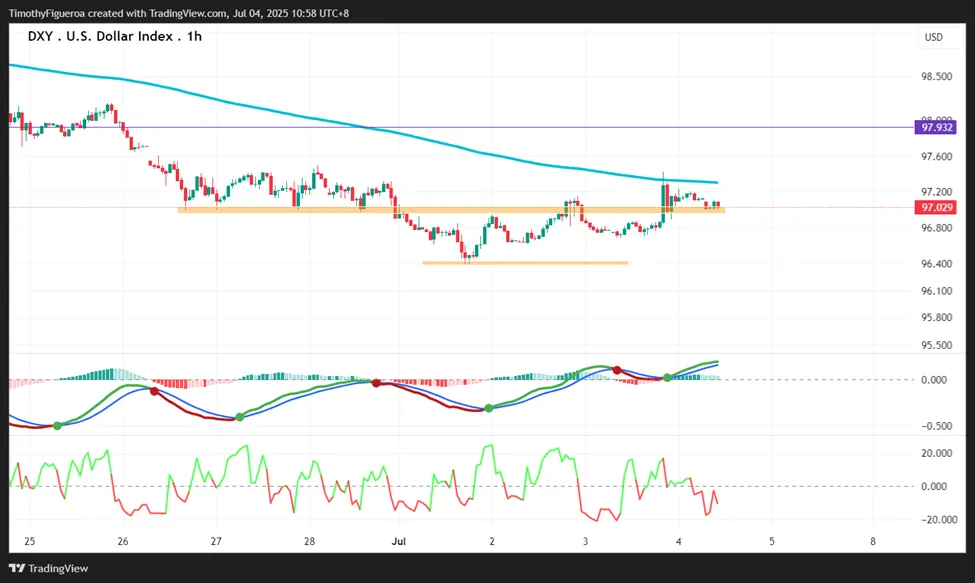Select the 97.932 purple price label
This screenshot has height=583, width=975.
pos(936,127)
